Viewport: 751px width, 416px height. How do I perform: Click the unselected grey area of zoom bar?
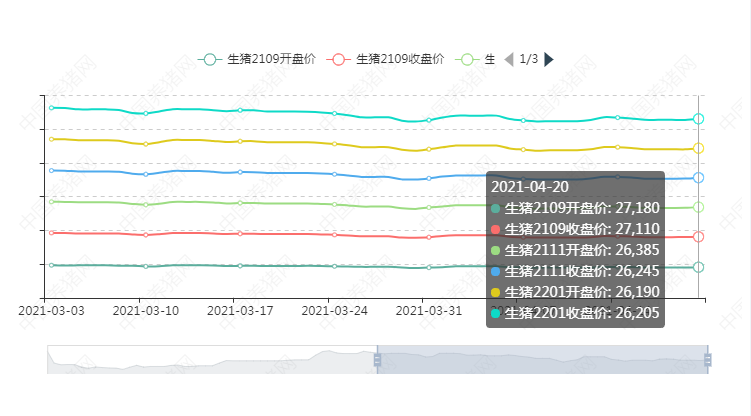pos(210,359)
